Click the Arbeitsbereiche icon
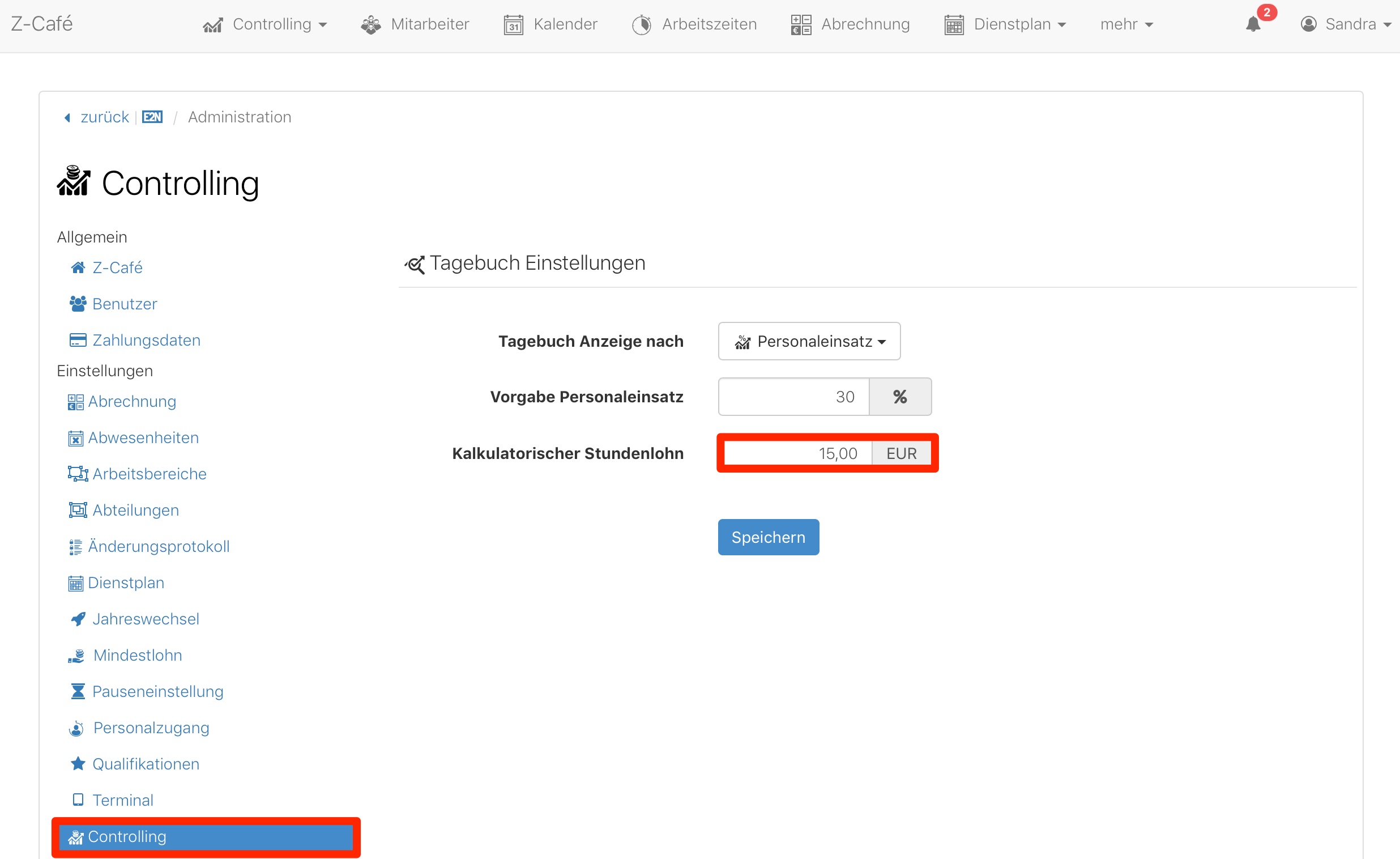The height and width of the screenshot is (859, 1400). click(x=78, y=474)
